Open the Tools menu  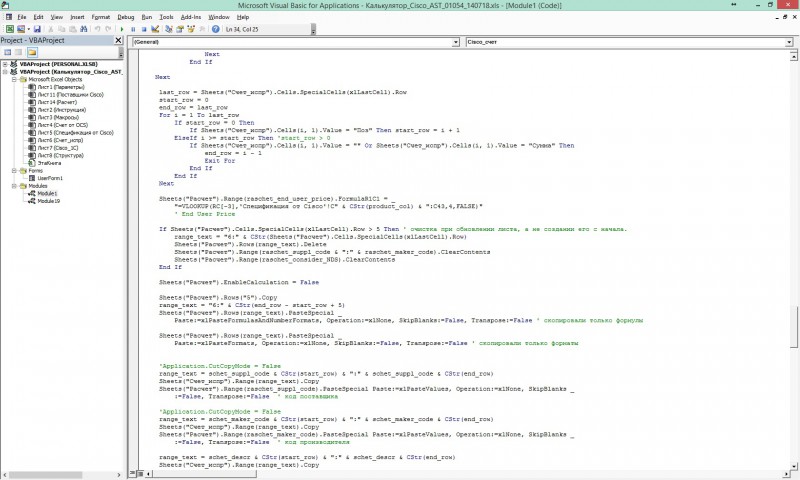tap(167, 17)
